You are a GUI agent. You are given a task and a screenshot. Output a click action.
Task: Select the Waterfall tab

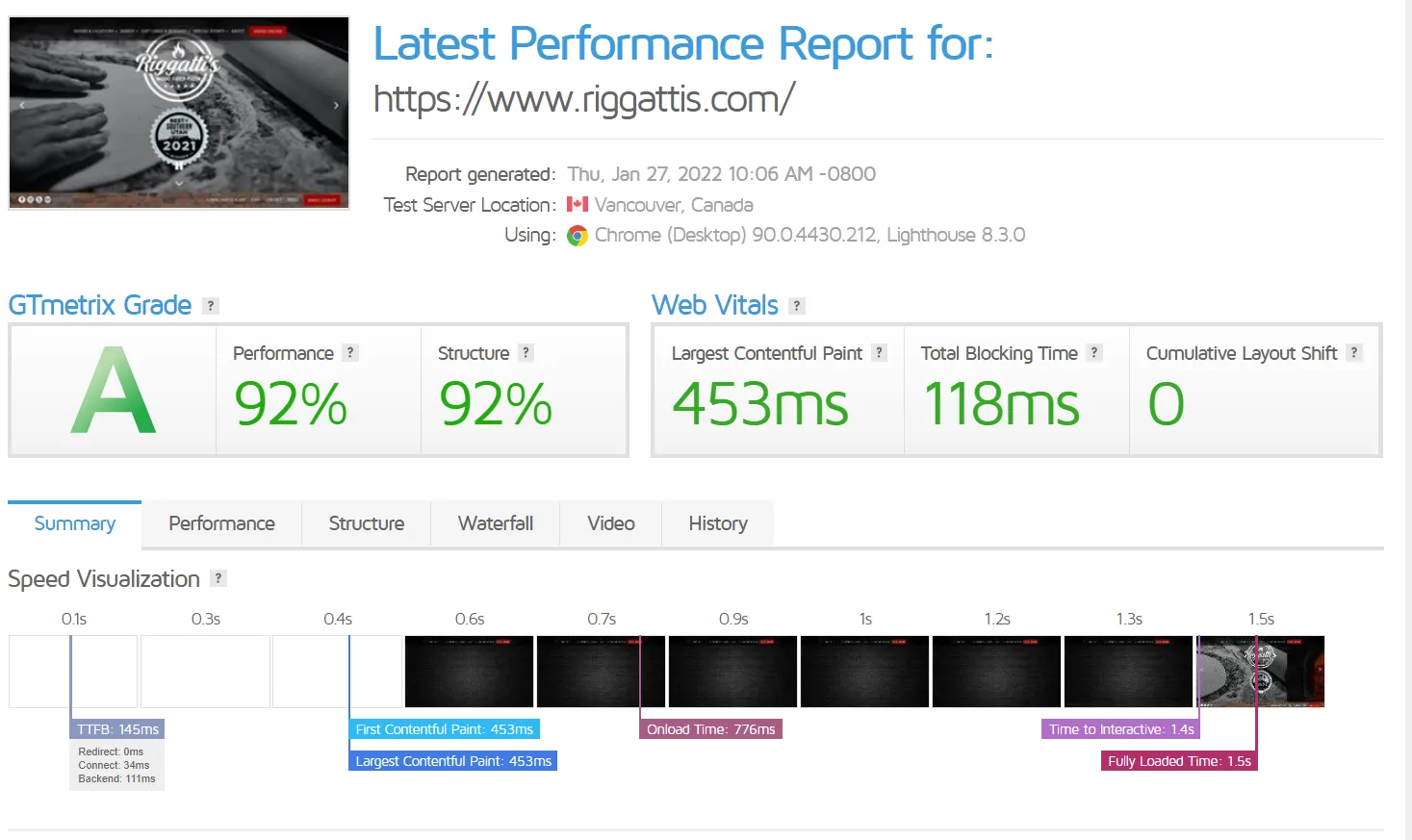coord(495,523)
